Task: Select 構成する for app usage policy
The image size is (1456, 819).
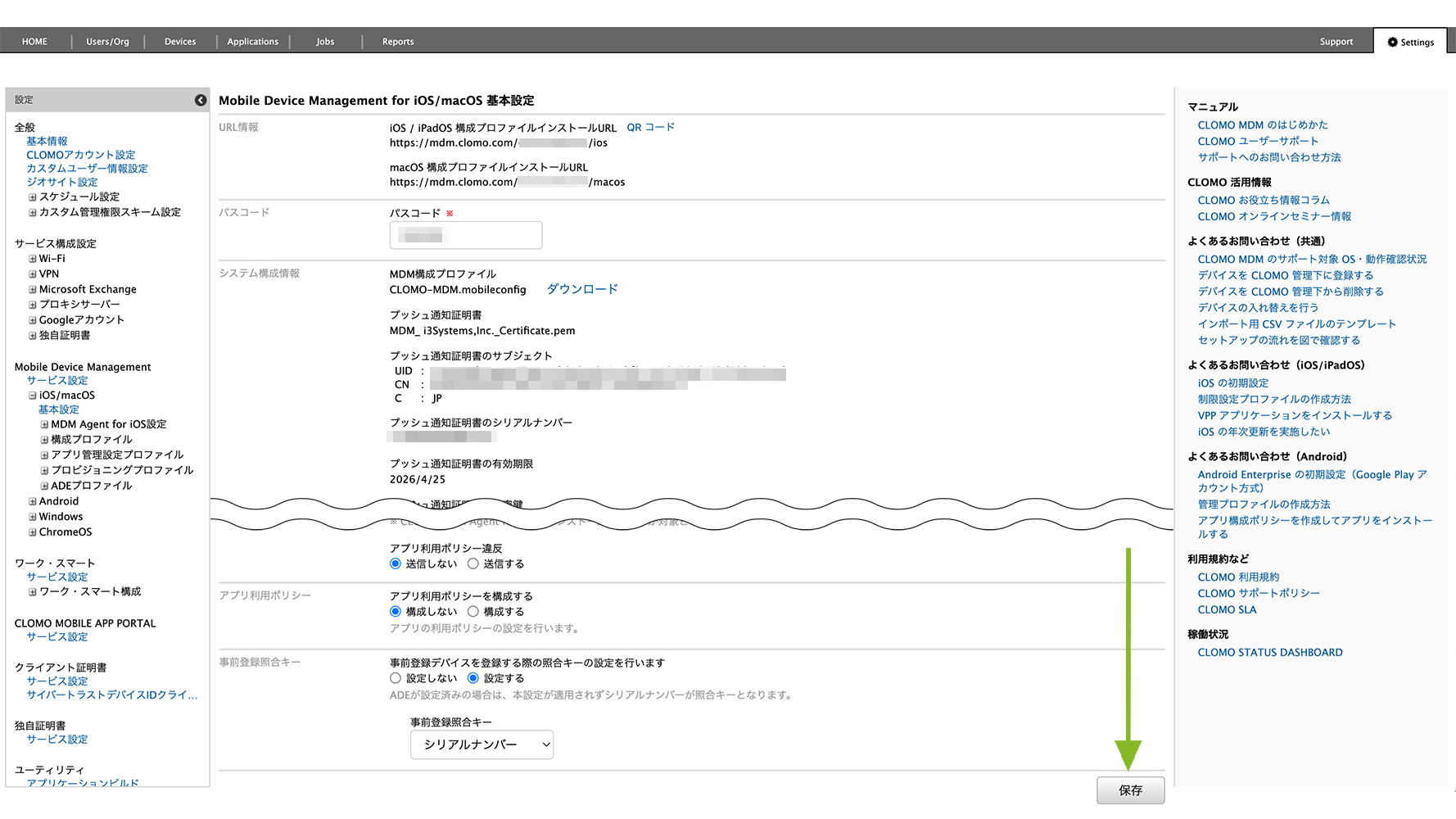Action: (473, 612)
